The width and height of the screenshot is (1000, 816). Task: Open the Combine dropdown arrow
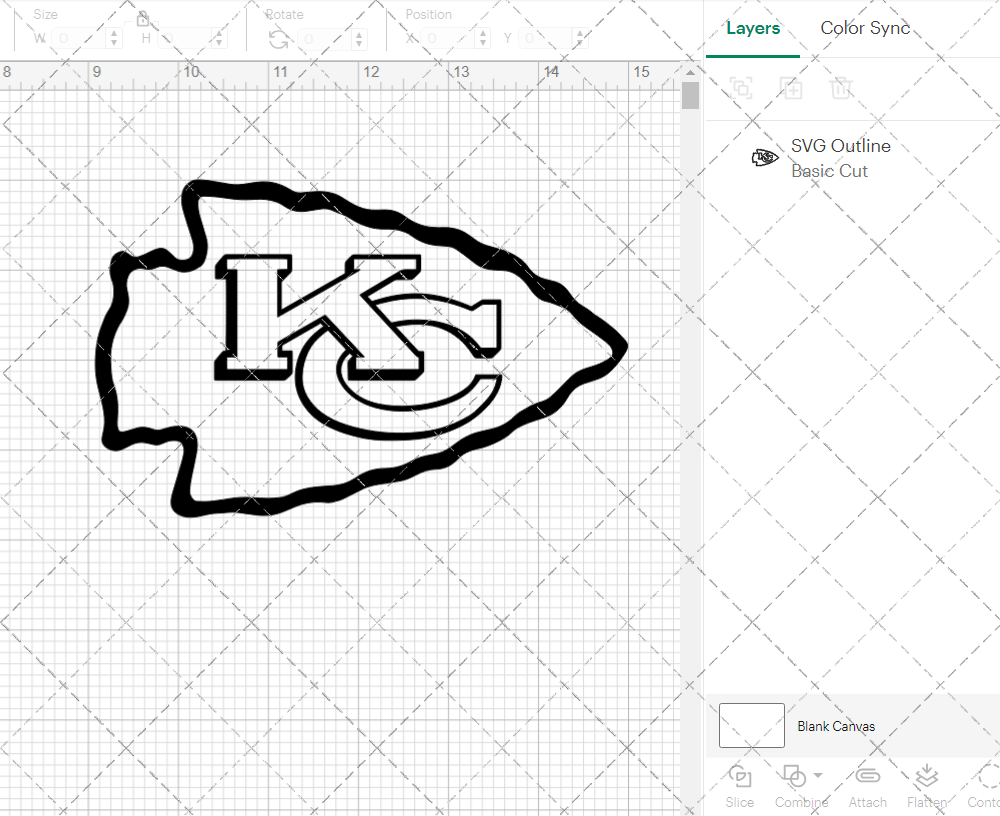[818, 775]
